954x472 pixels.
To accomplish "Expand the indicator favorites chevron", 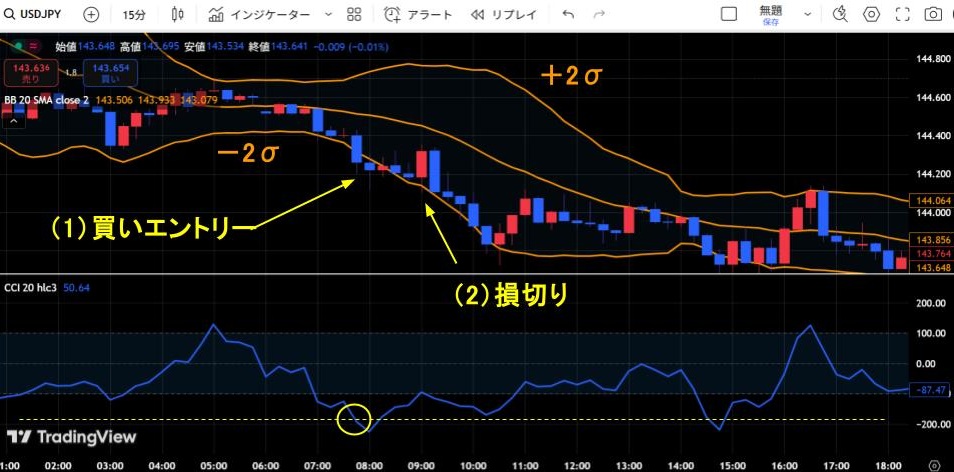I will click(329, 15).
